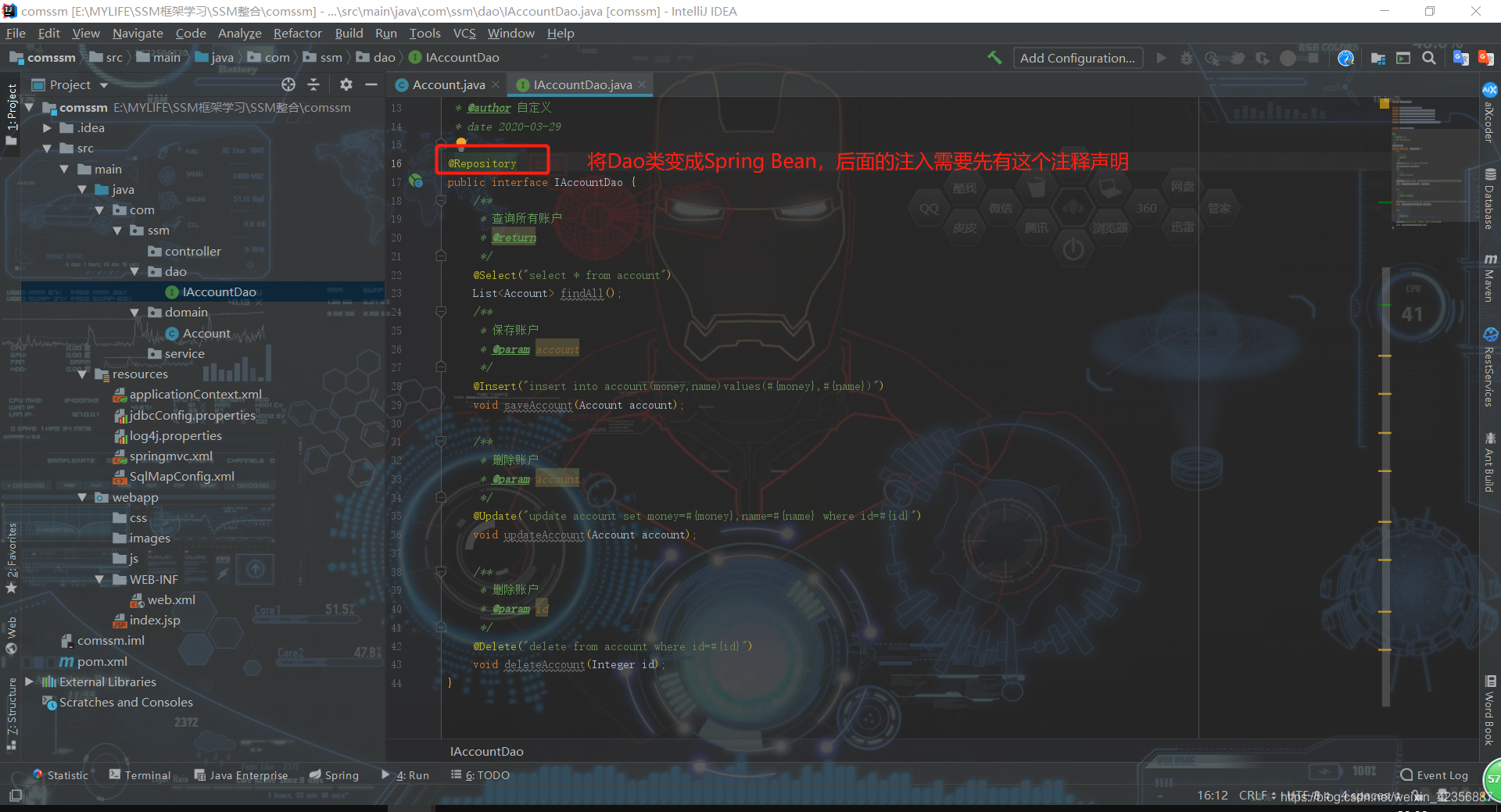Click the orange Google Translate icon
Viewport: 1501px width, 812px height.
pos(1486,58)
